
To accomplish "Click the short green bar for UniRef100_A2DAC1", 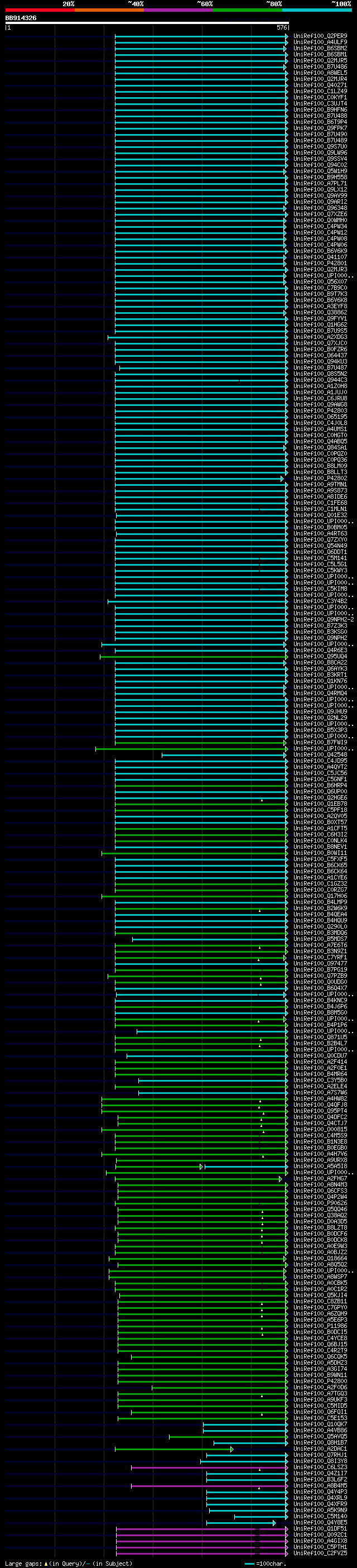I will (x=174, y=1449).
